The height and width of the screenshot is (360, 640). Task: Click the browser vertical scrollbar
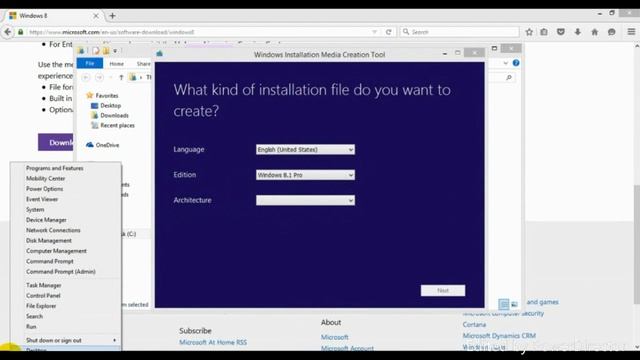tap(636, 245)
